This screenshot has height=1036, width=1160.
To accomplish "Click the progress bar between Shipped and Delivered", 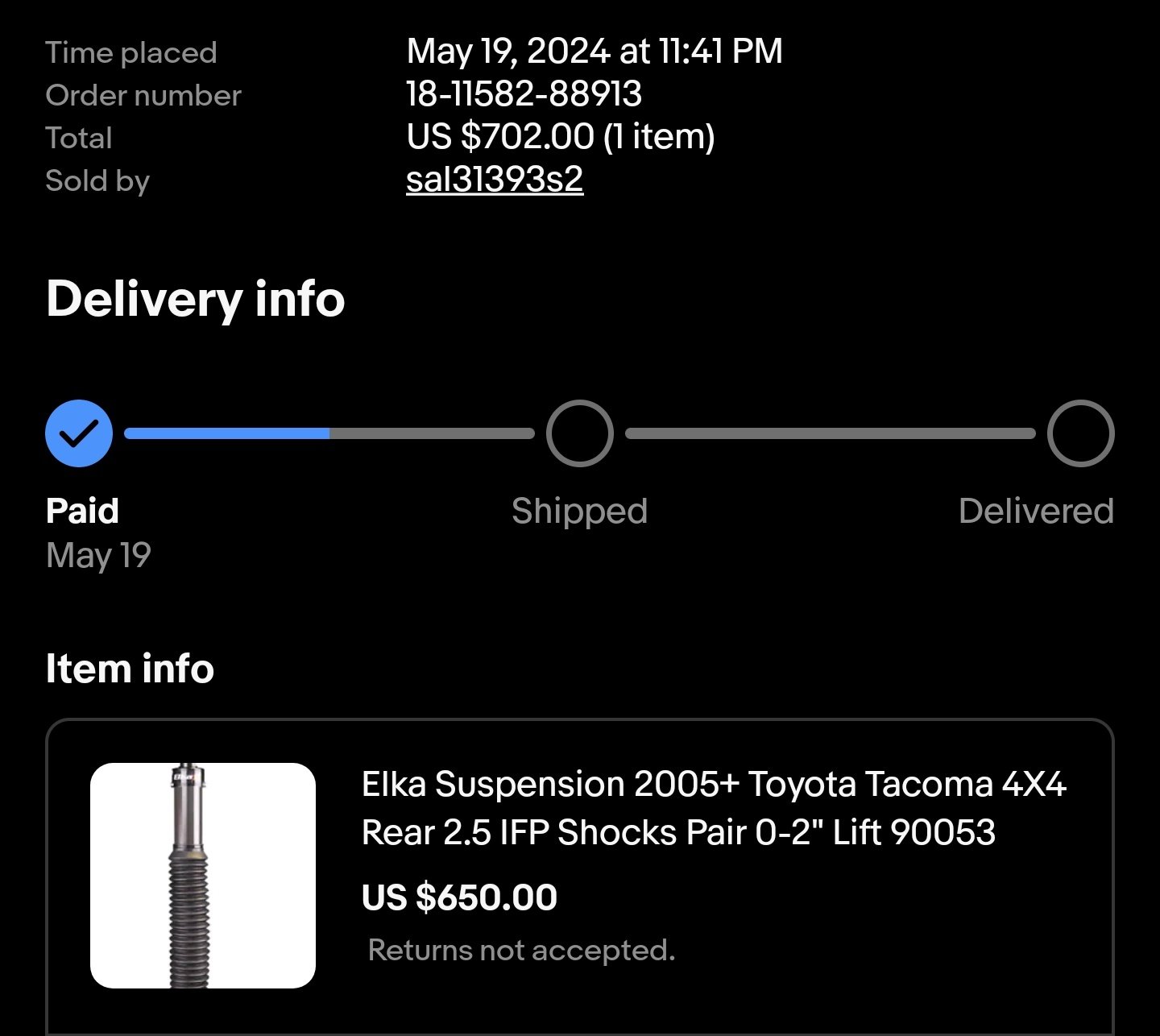I will [831, 433].
